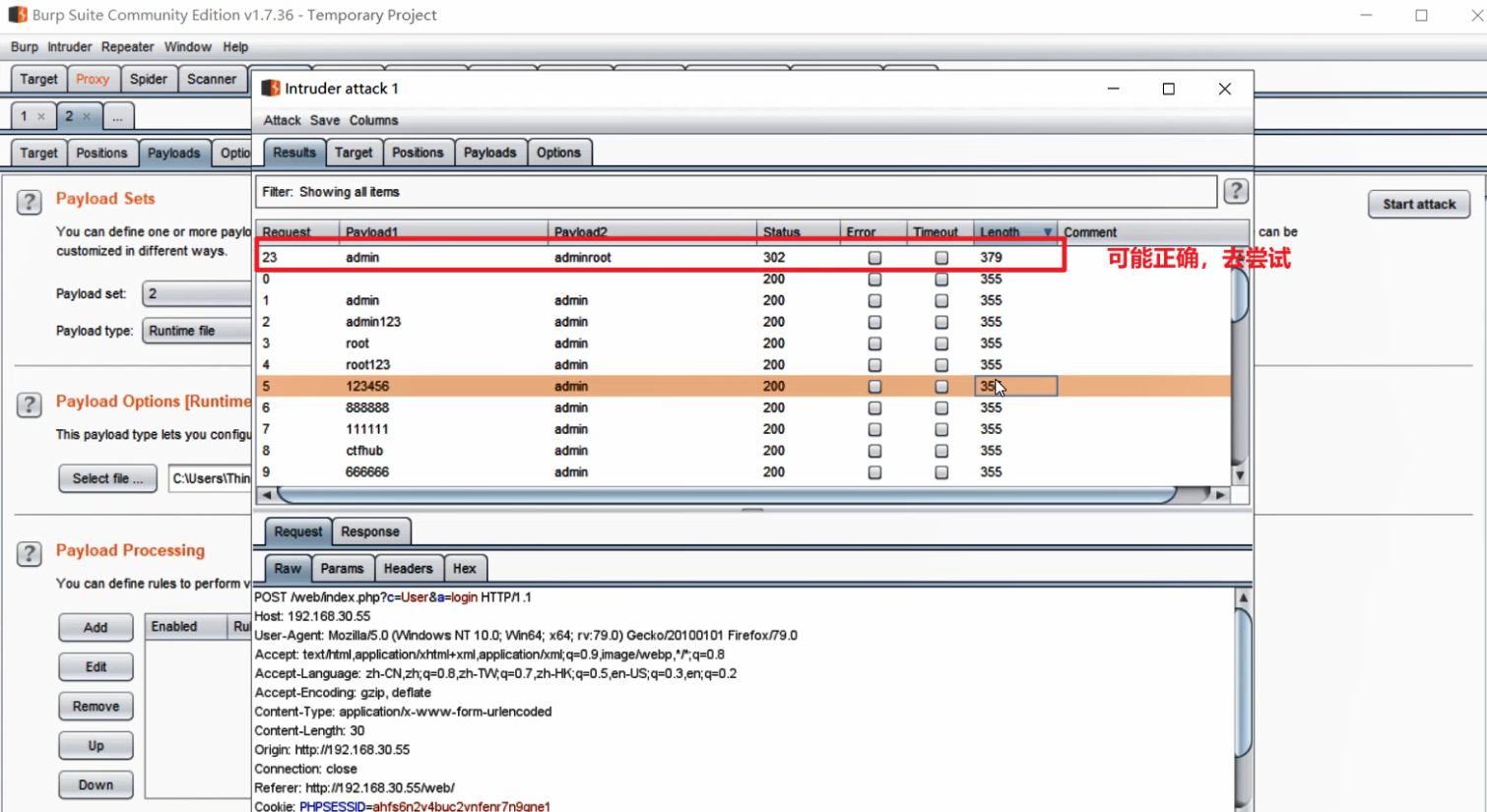The height and width of the screenshot is (812, 1487).
Task: Switch to attack window Options tab
Action: coord(558,153)
